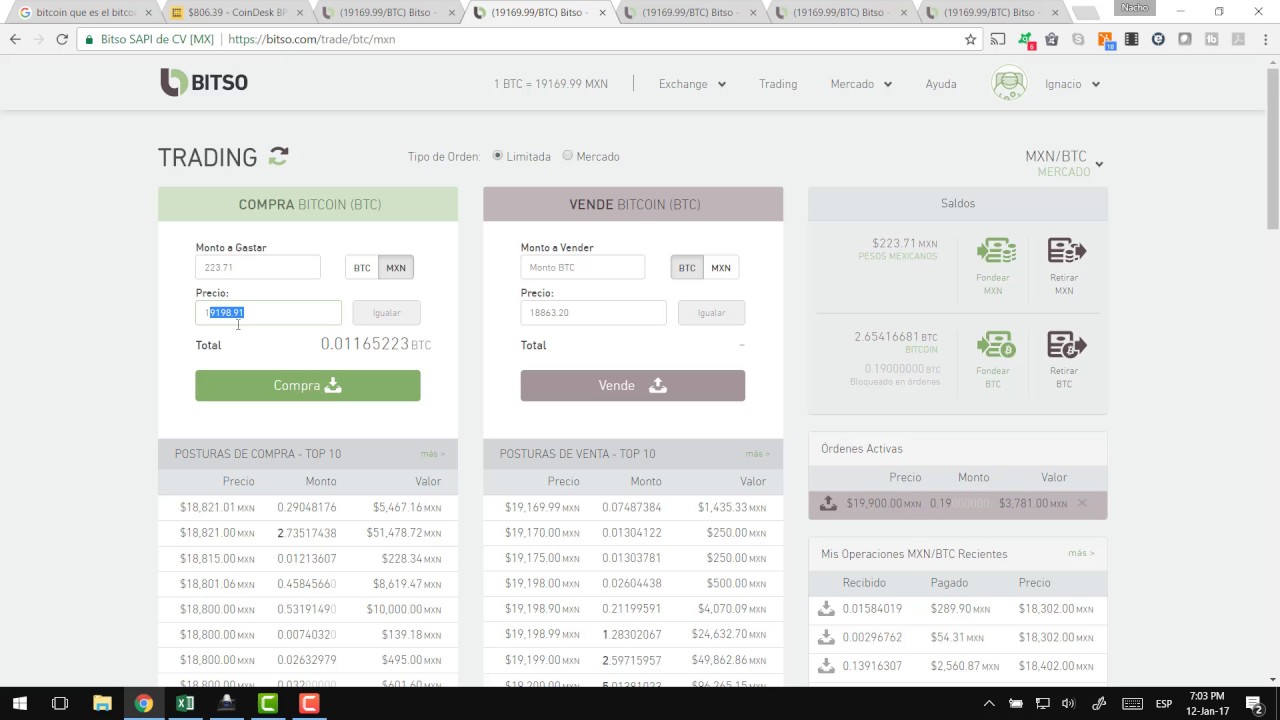Select the Mercado order type
Screen dimensions: 1280x720
(568, 155)
